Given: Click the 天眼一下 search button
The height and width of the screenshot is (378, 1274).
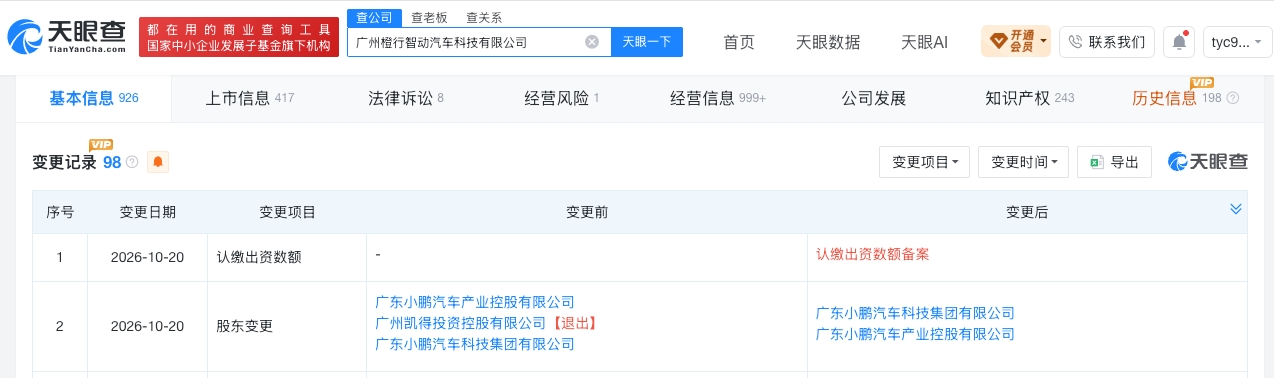Looking at the screenshot, I should click(x=647, y=42).
